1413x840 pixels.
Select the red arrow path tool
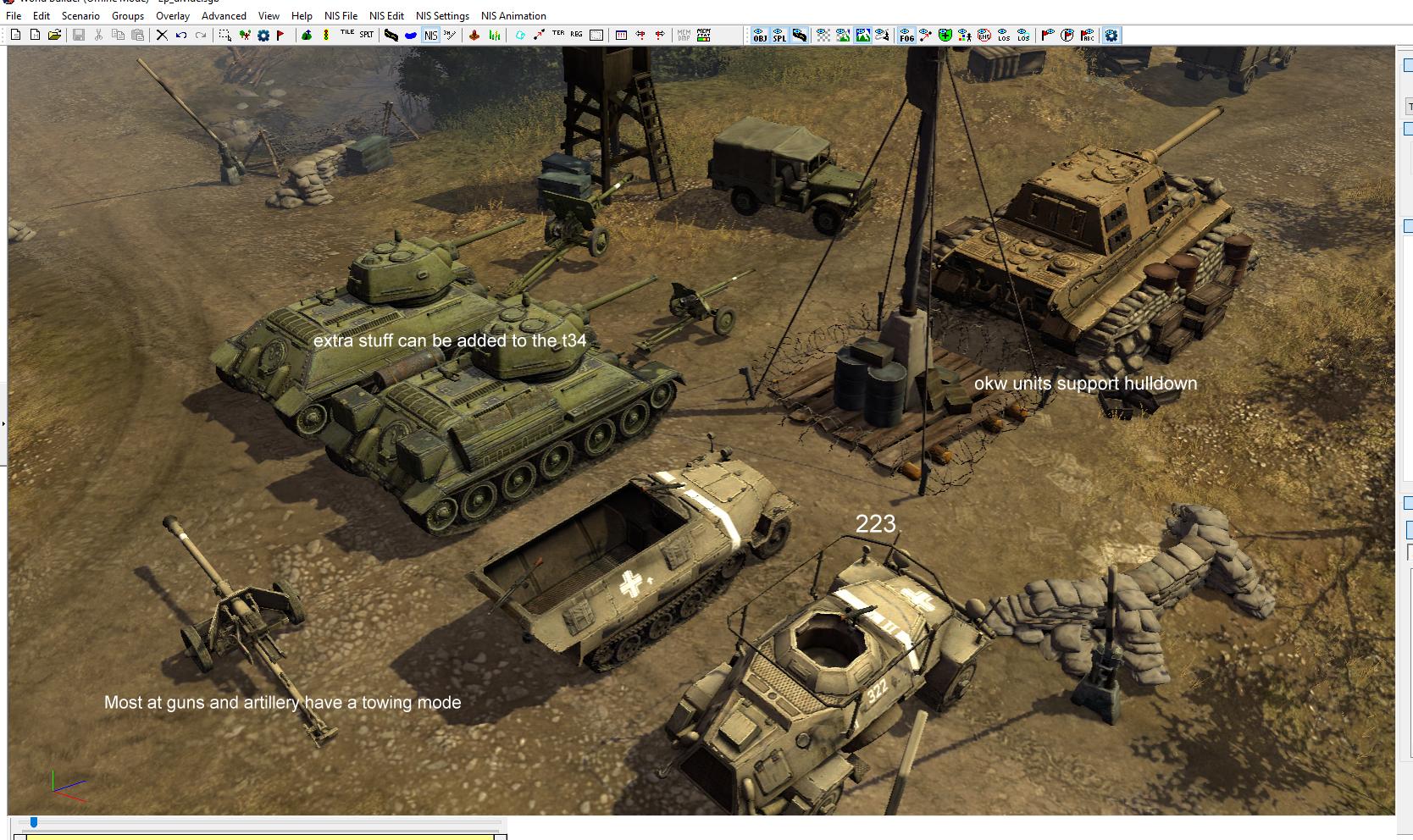(x=539, y=35)
